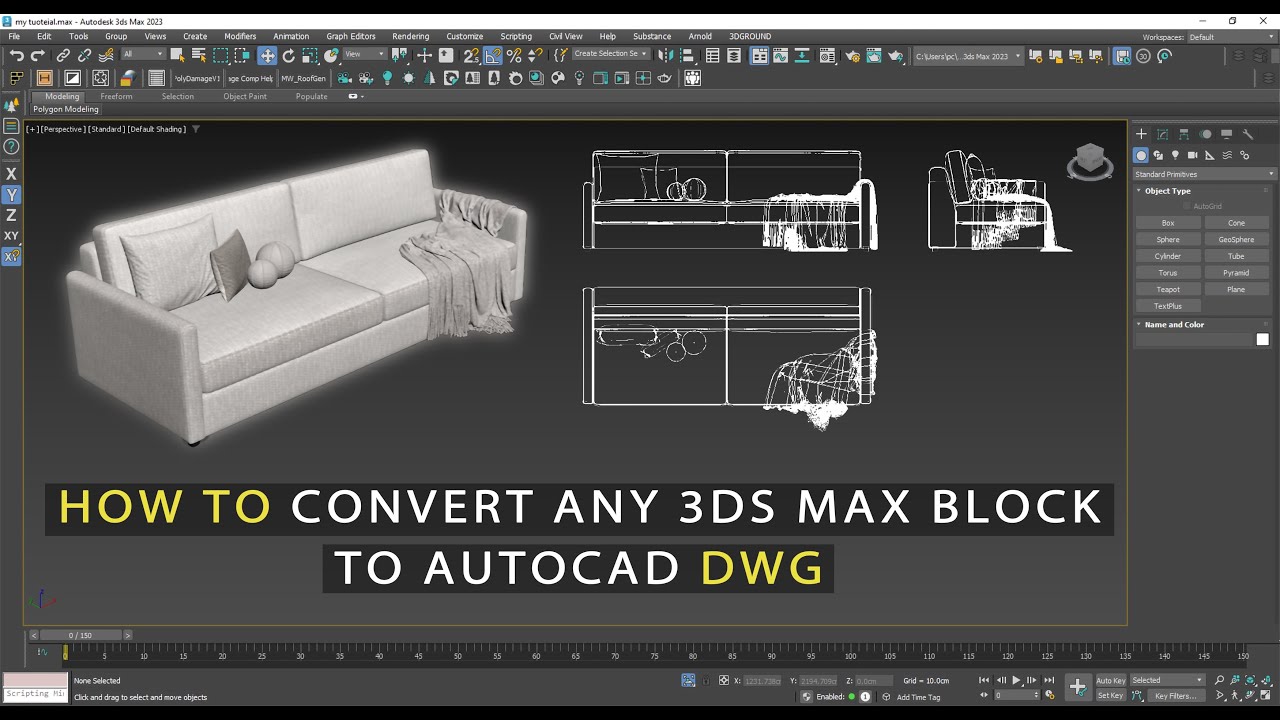Open Select by Name dialog
Screen dimensions: 1280x720
coord(198,56)
